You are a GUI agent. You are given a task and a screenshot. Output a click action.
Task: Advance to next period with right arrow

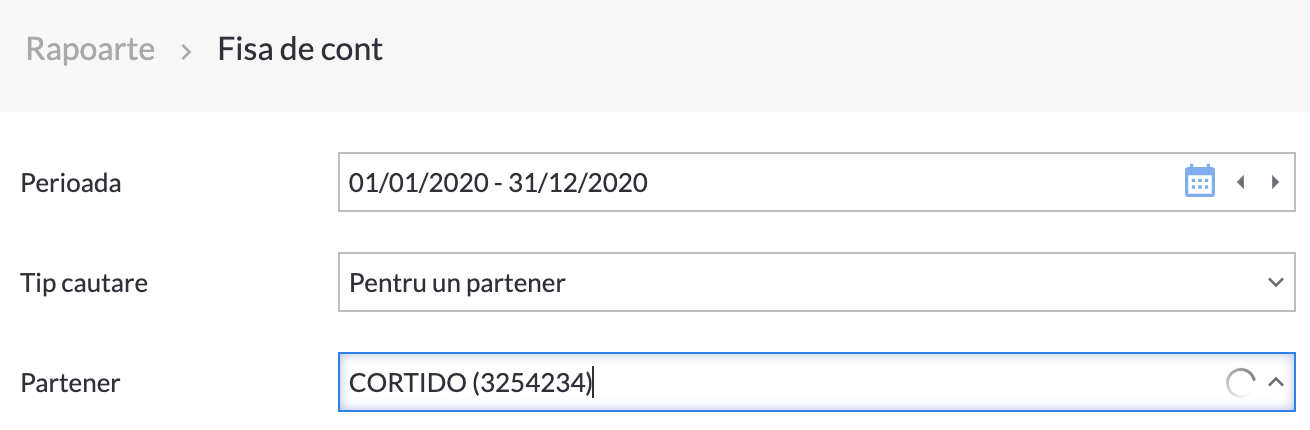1274,182
